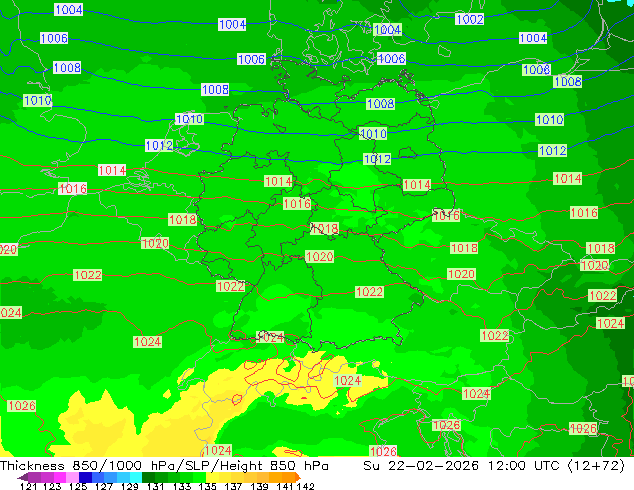Pick the darkest green legend swatch above 131
The image size is (634, 490).
[148, 477]
